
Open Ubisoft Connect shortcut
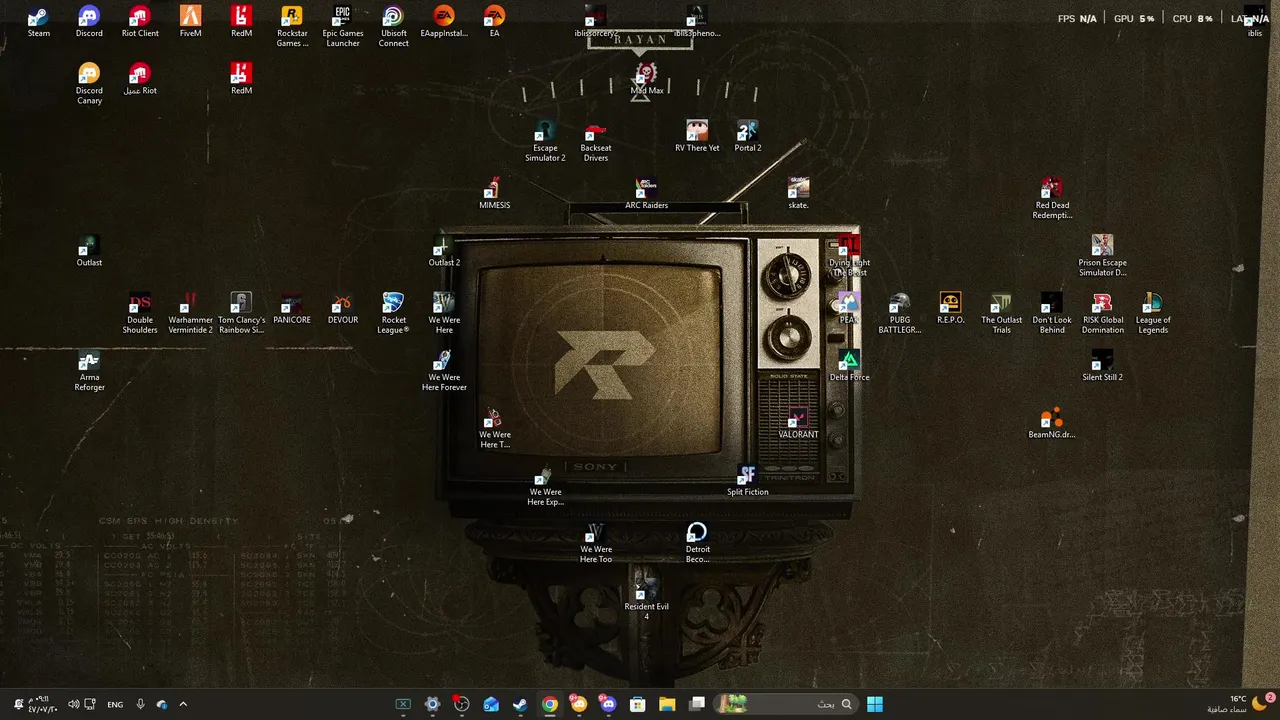click(x=393, y=27)
